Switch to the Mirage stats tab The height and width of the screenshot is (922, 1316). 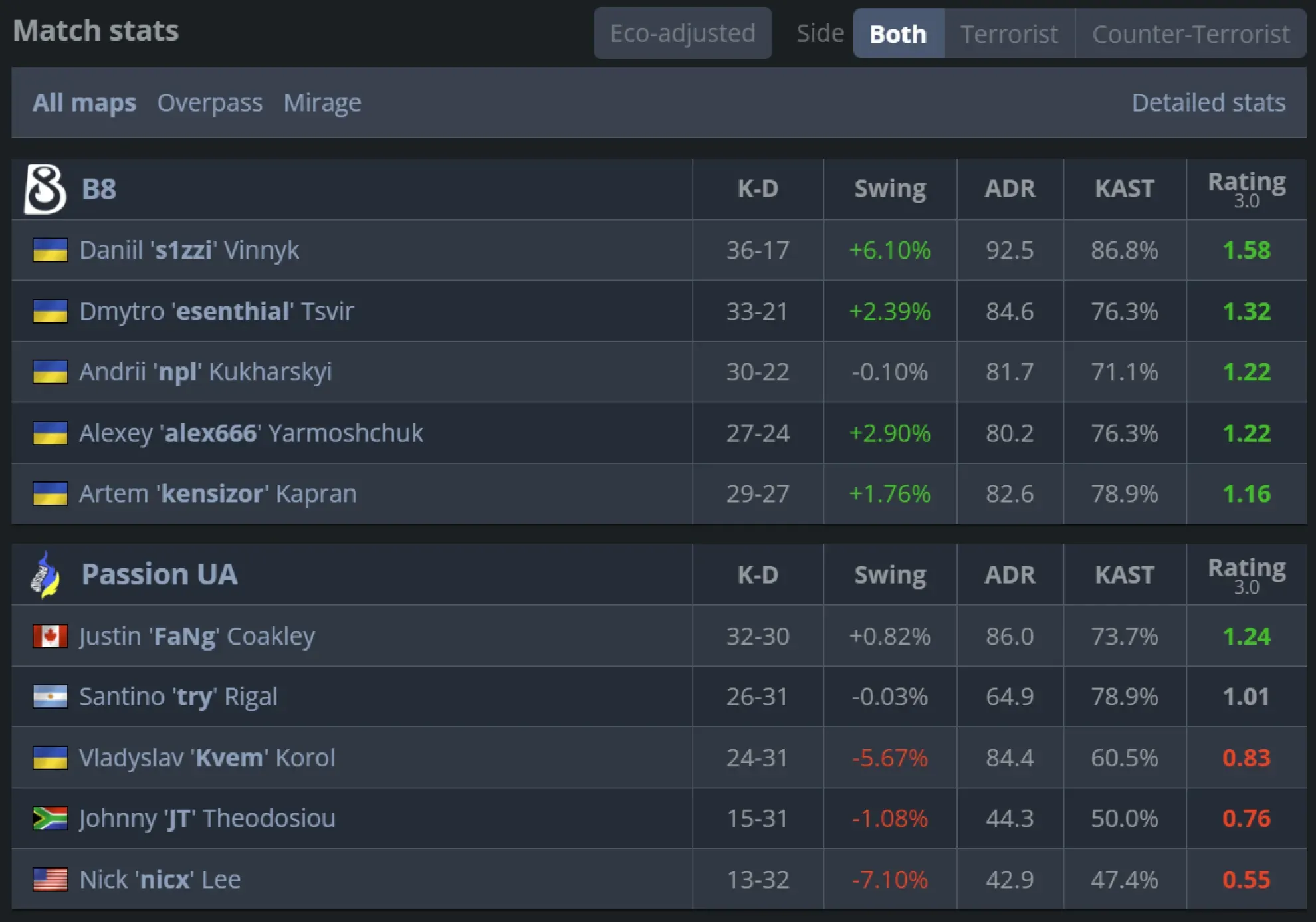tap(324, 102)
